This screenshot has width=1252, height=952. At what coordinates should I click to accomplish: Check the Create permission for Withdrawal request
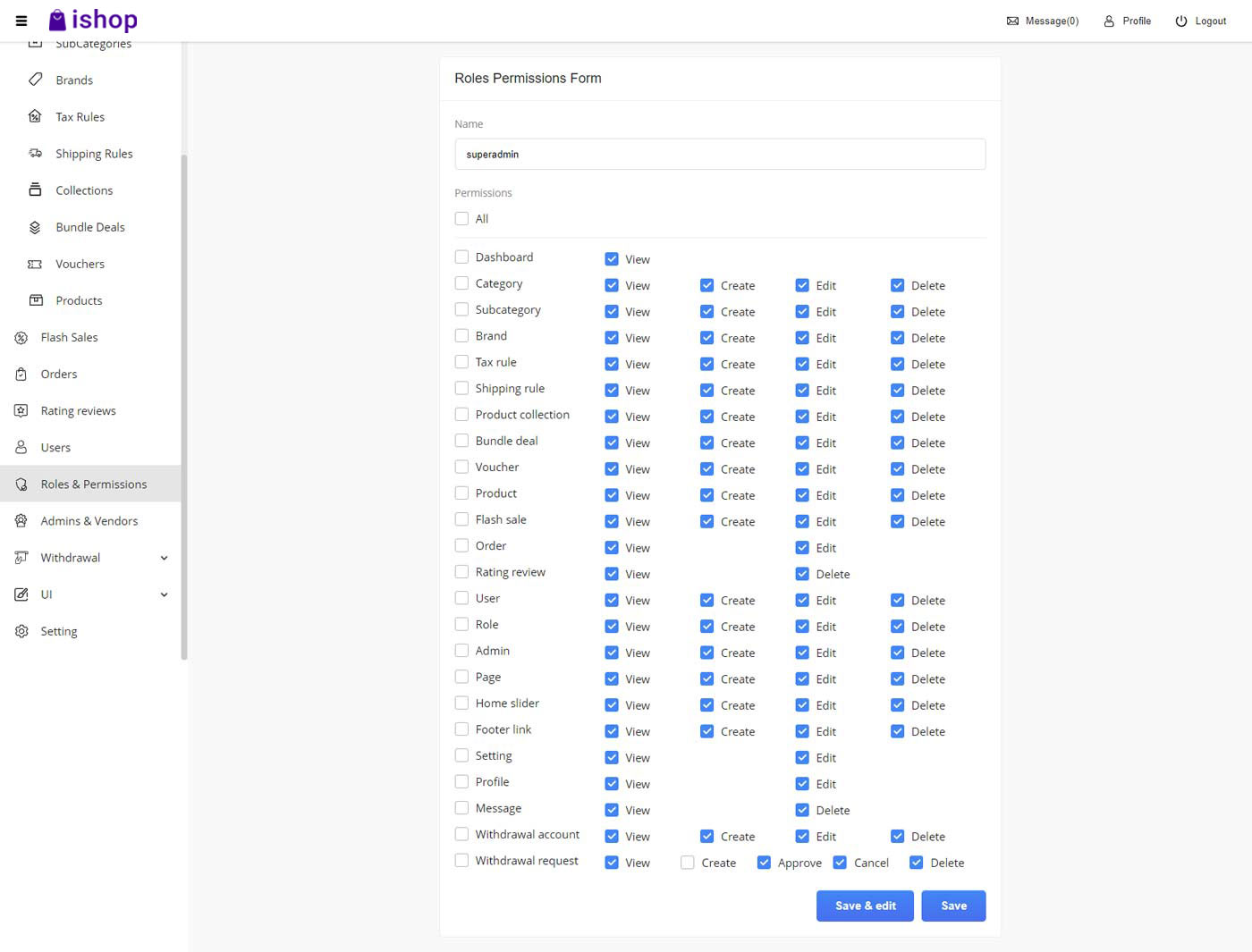point(687,862)
